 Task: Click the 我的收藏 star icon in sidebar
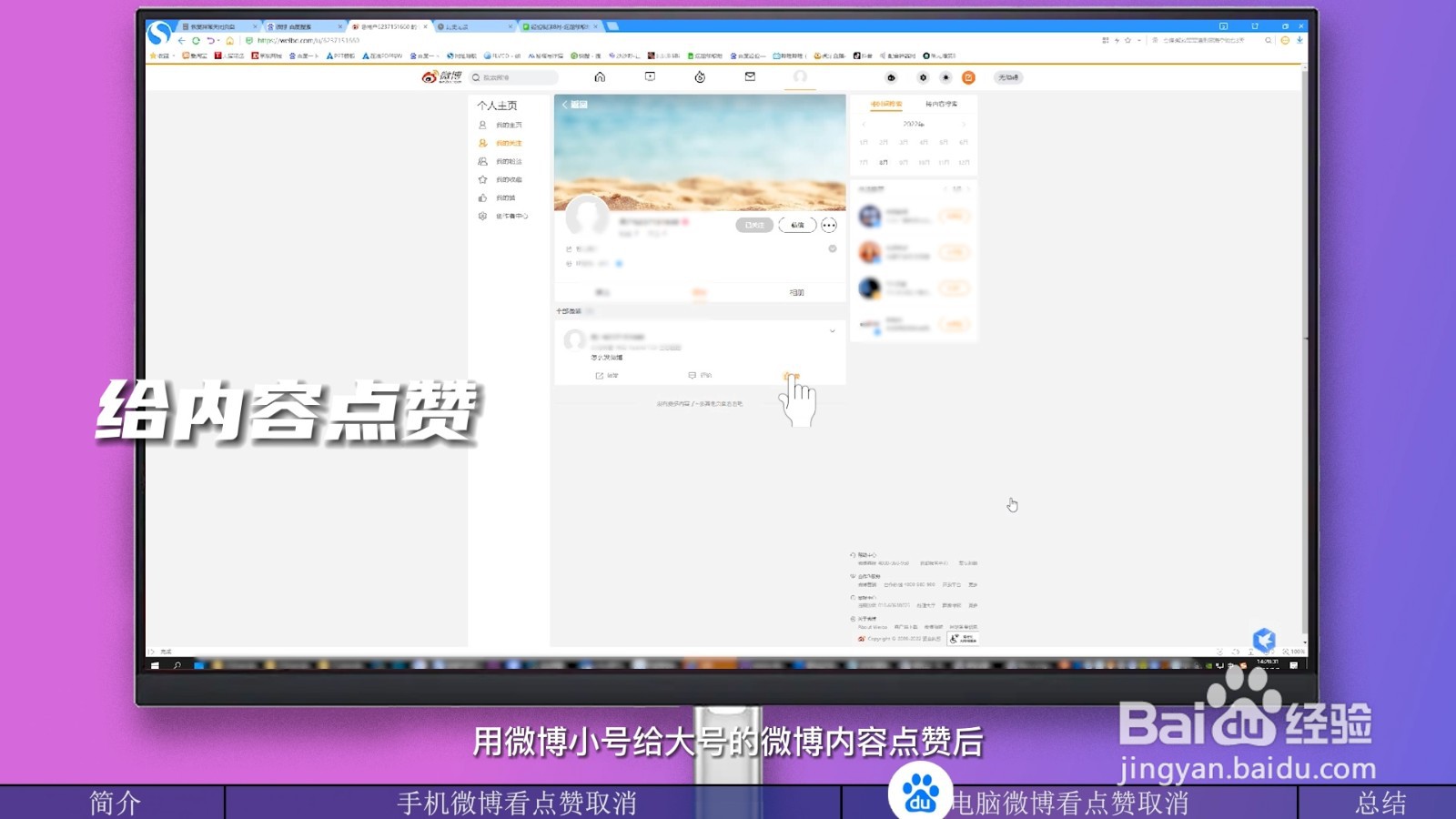[x=482, y=179]
